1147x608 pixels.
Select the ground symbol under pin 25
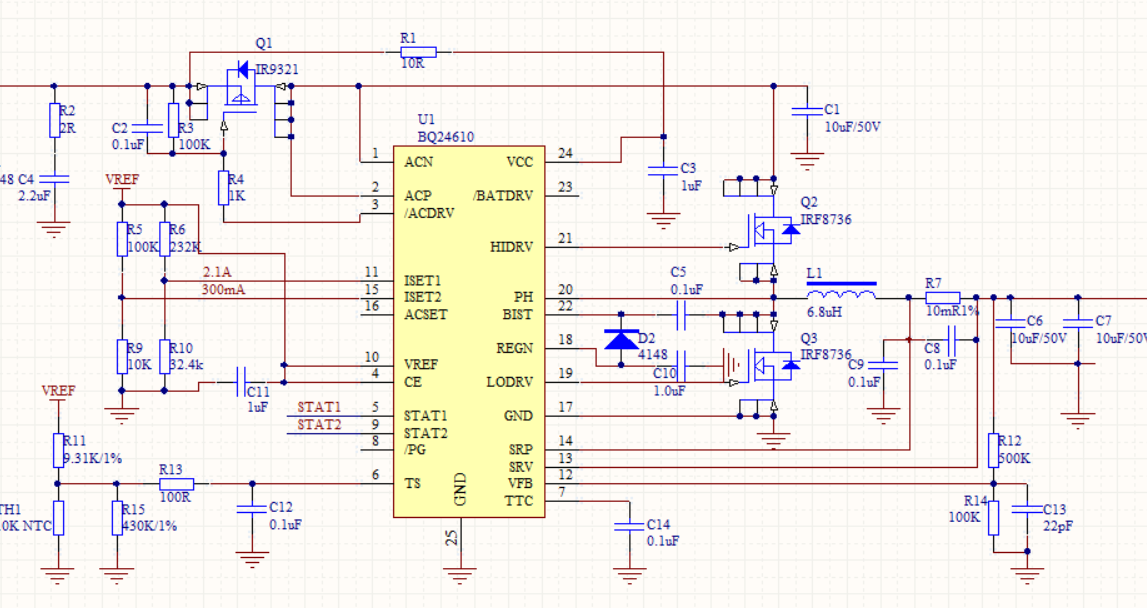[x=459, y=574]
